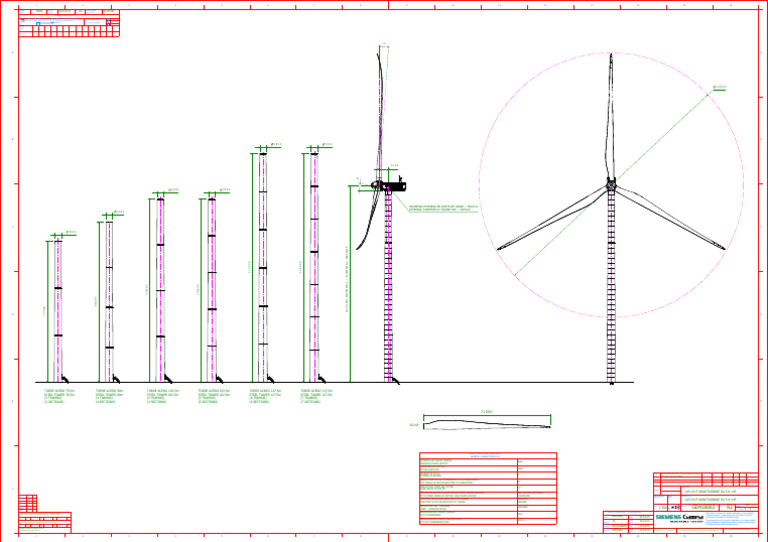
Task: Click the caption text under the shortest tower
Action: pos(59,397)
